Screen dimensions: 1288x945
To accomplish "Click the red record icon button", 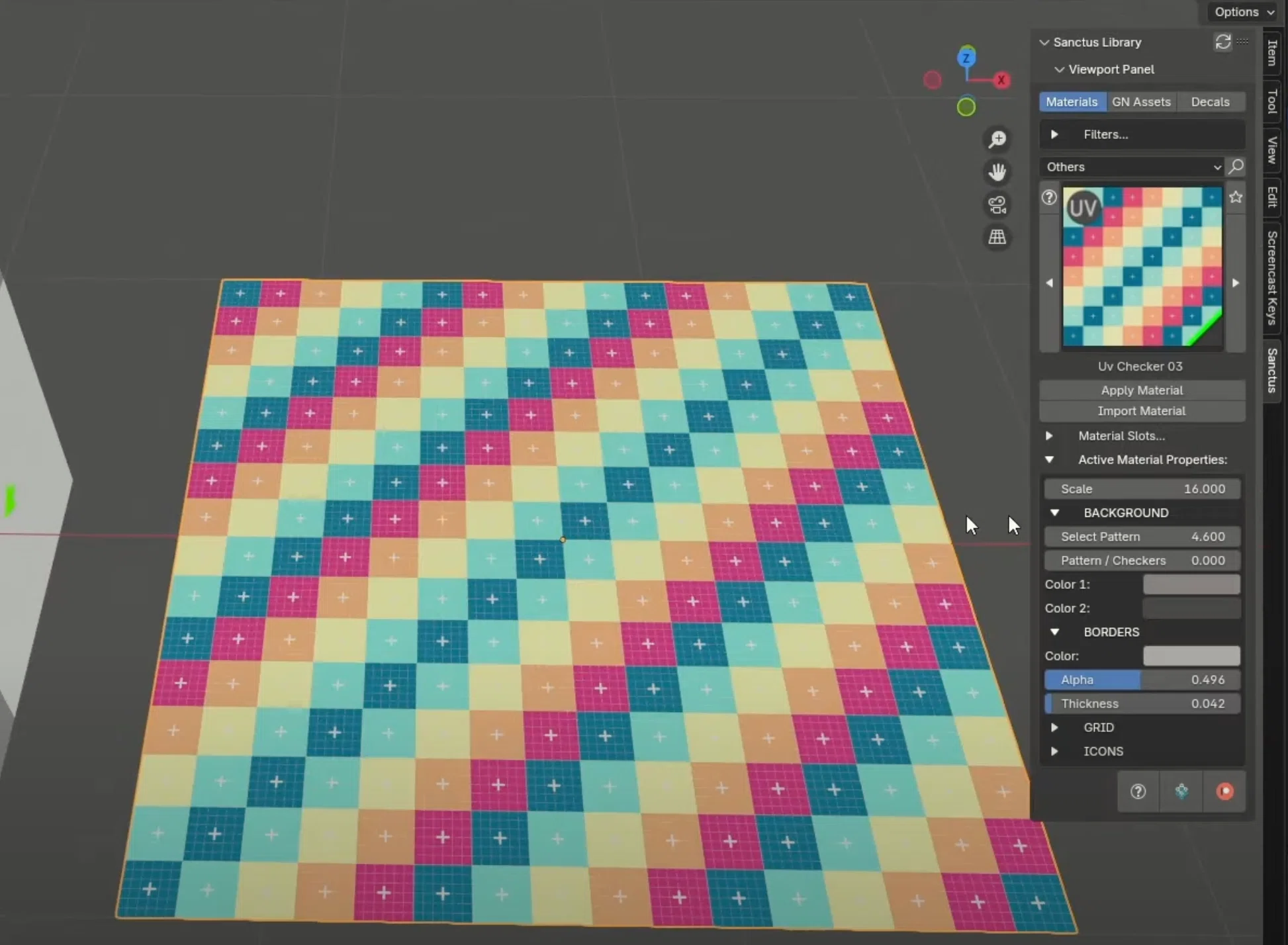I will click(x=1225, y=791).
